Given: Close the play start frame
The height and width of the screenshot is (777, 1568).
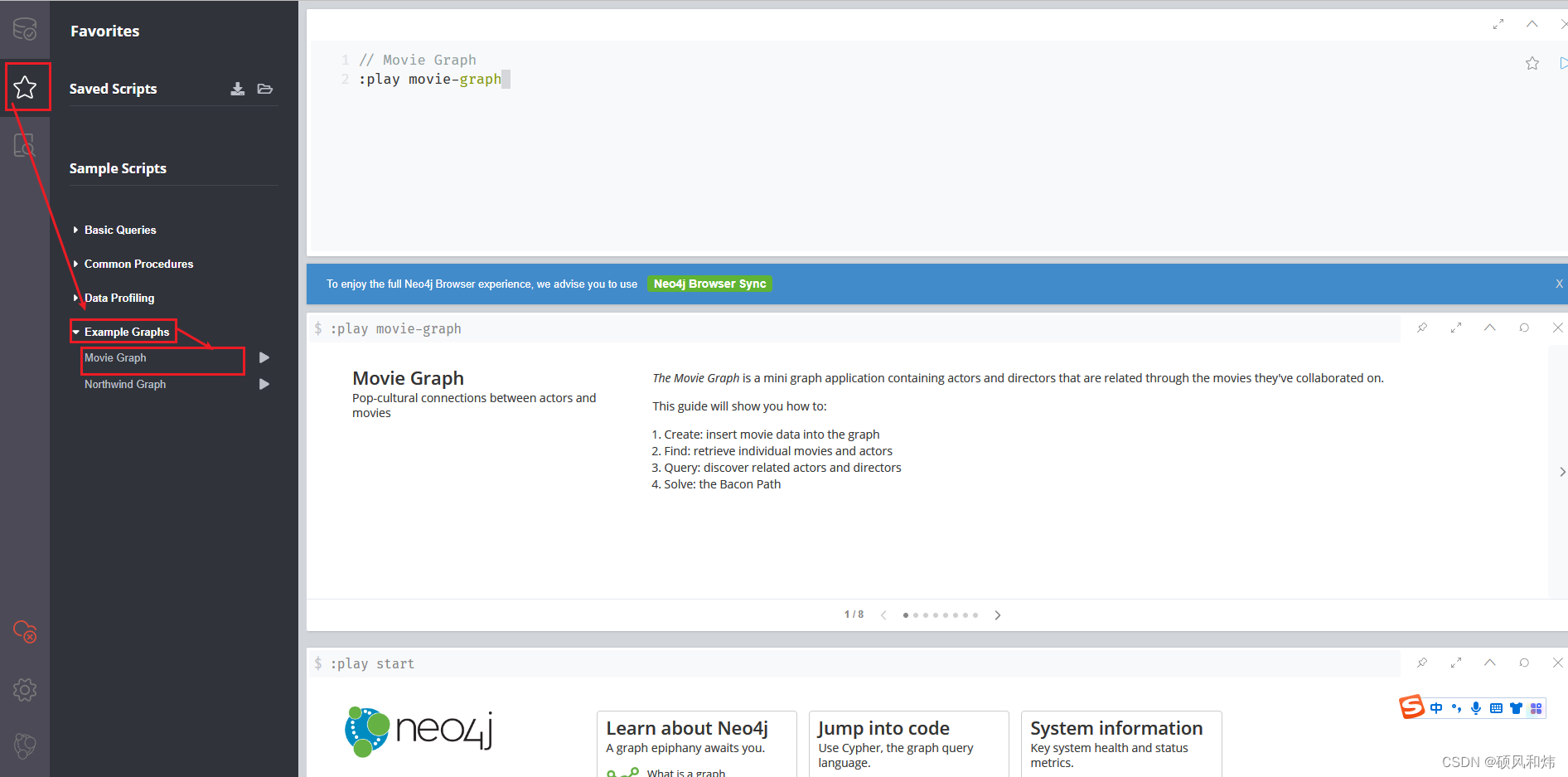Looking at the screenshot, I should coord(1557,663).
